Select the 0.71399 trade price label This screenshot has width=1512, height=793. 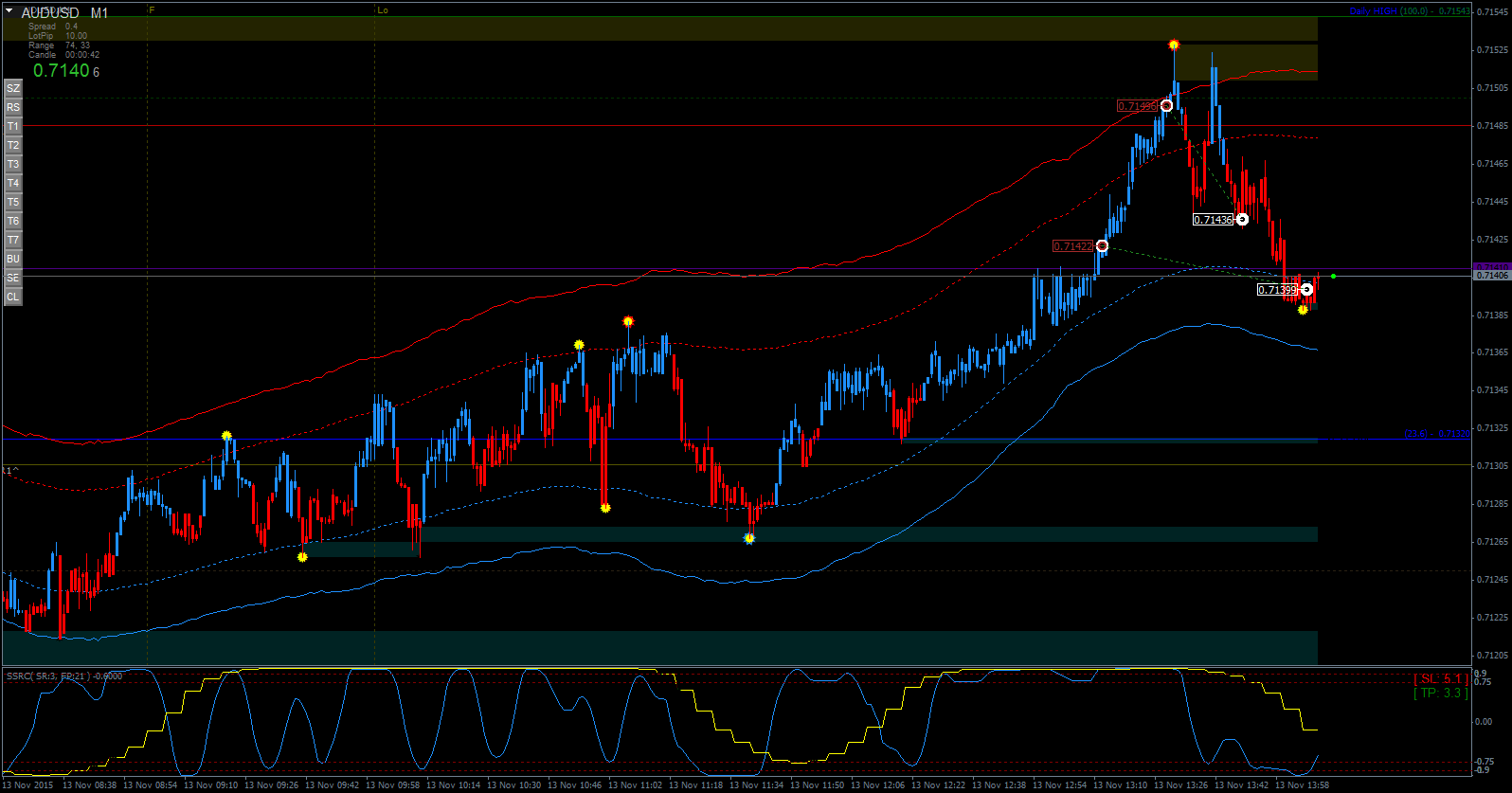coord(1277,290)
